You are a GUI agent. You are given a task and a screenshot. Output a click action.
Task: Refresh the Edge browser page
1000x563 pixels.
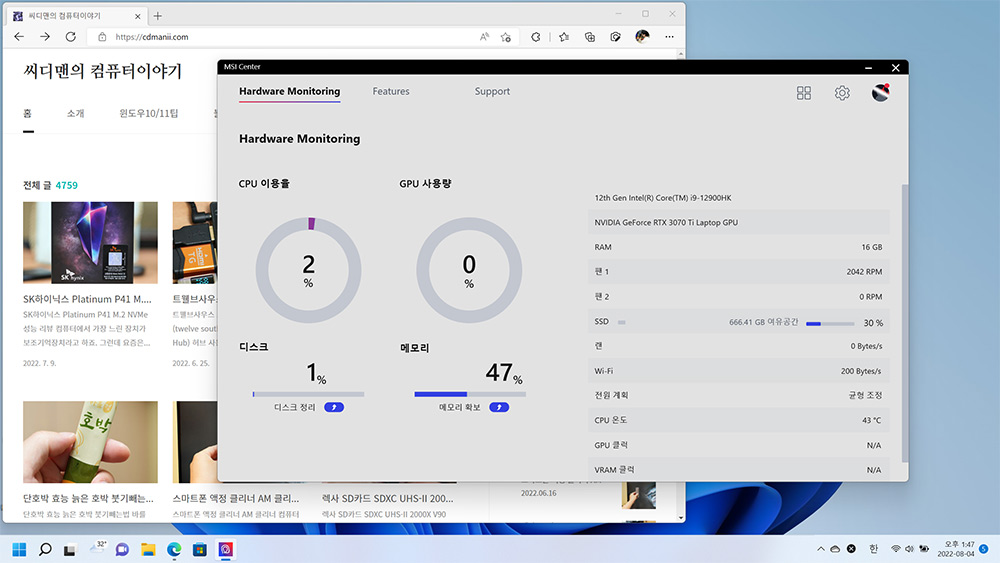click(x=71, y=37)
